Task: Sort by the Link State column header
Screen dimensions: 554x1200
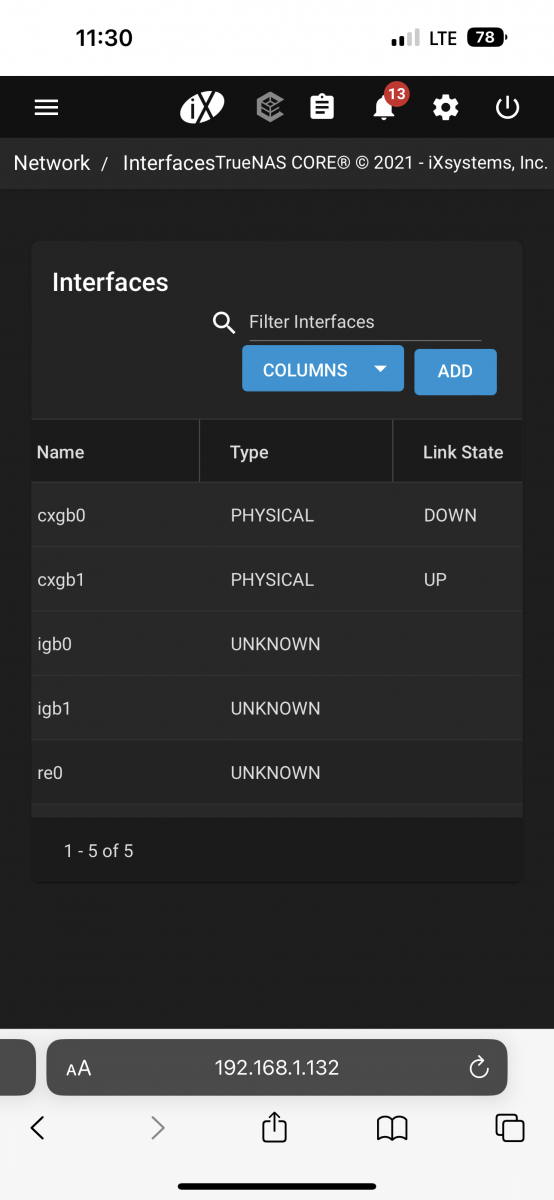Action: (462, 452)
